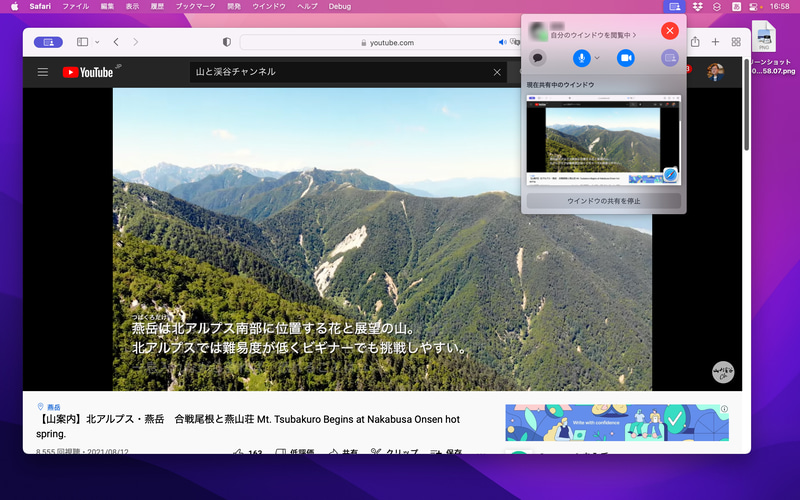Click the 現在共有中のウインドウ heading
800x500 pixels.
[560, 85]
